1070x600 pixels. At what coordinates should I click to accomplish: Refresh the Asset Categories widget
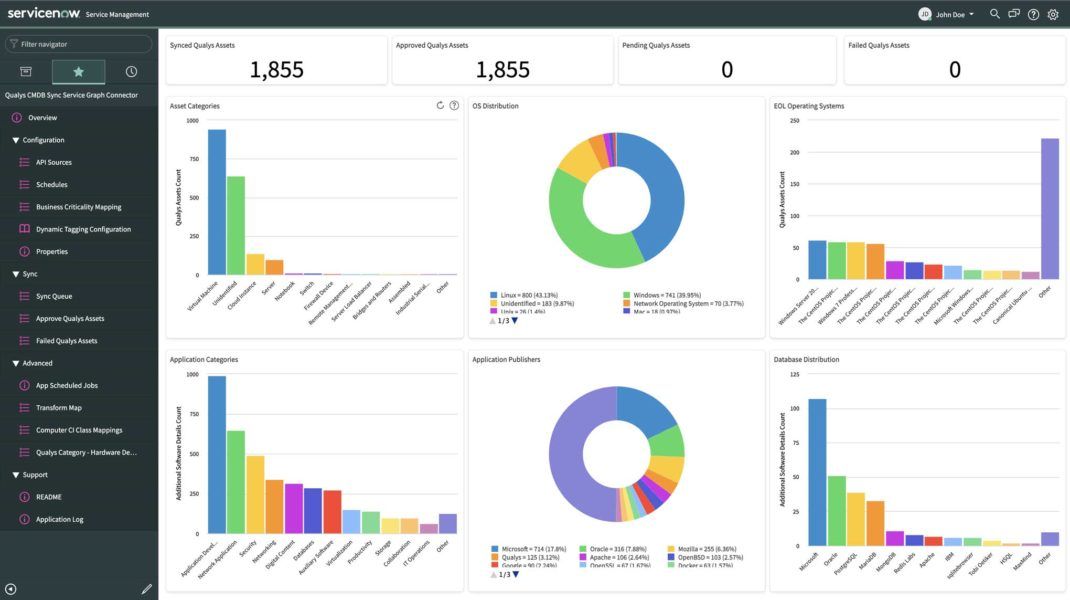pos(440,105)
